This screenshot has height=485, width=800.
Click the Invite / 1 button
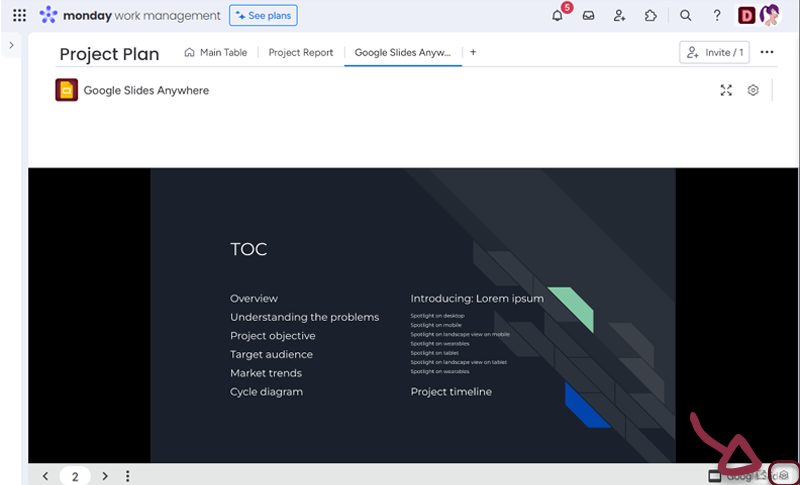pyautogui.click(x=714, y=52)
